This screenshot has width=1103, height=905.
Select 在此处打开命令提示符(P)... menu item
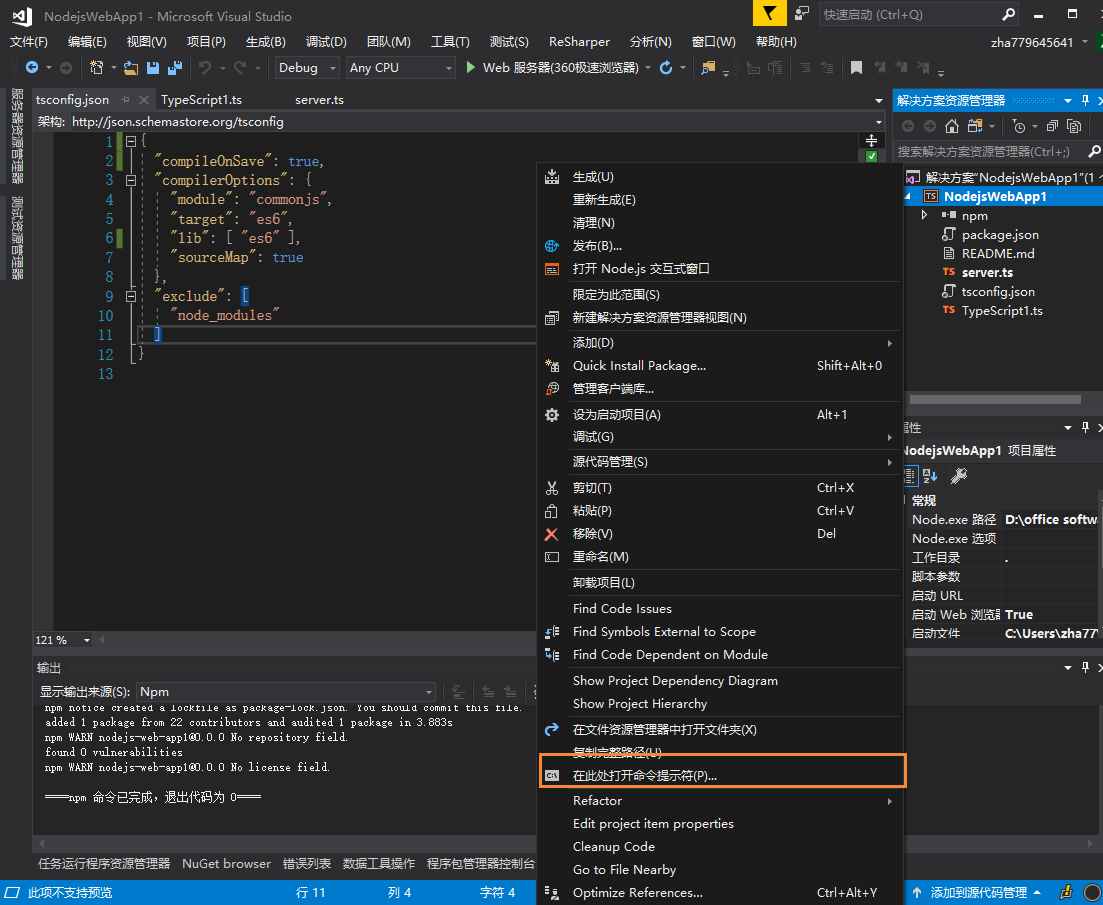pos(720,776)
